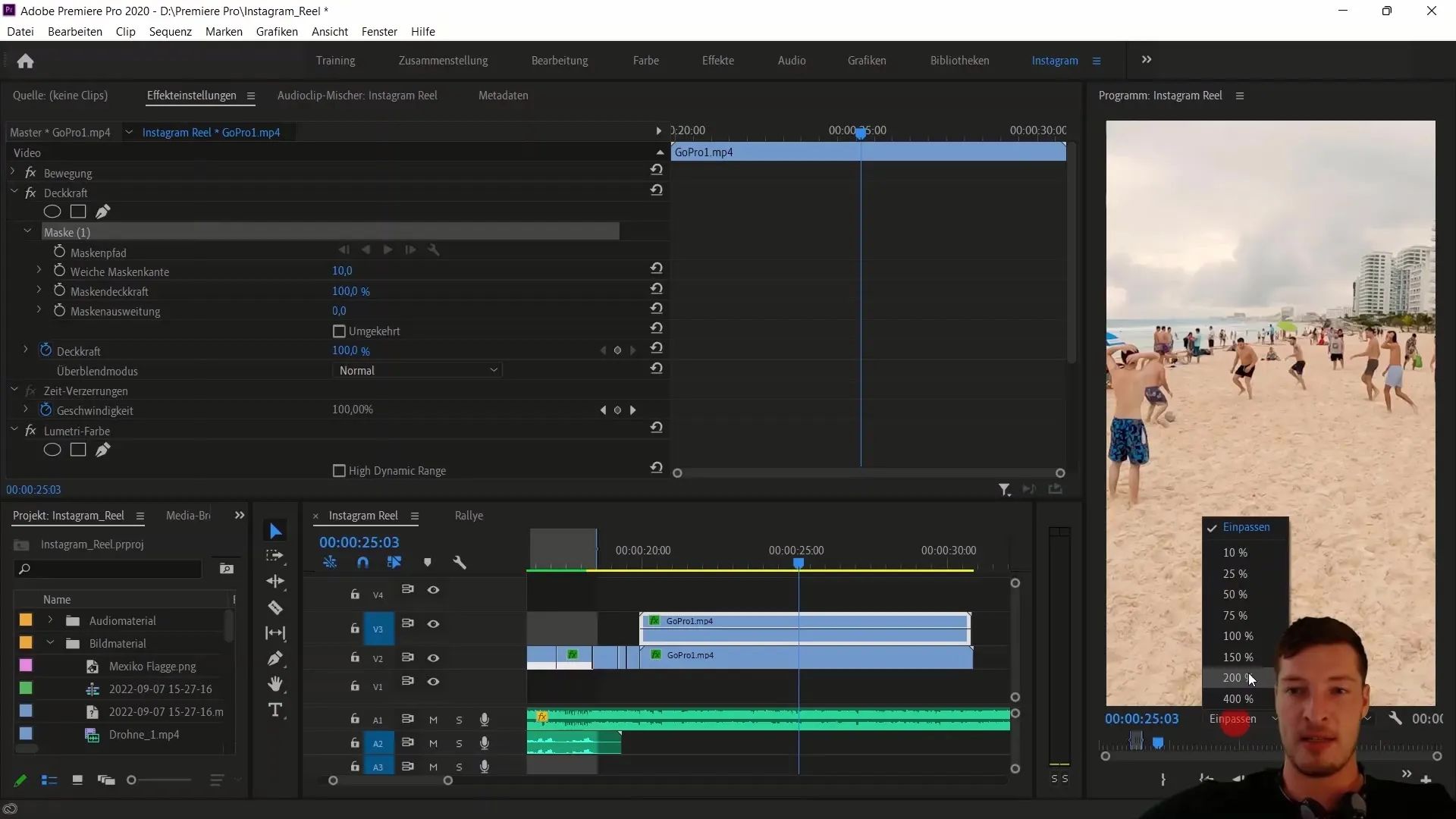Click Weiche Maskenkante value 10,0

pos(342,271)
